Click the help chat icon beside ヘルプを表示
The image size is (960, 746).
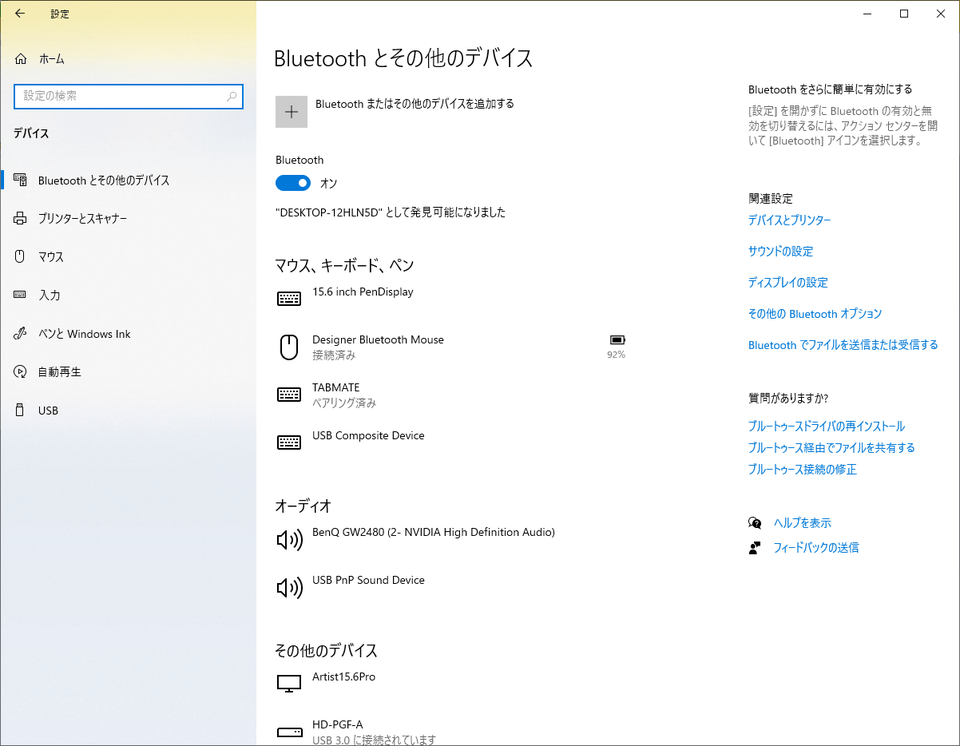pos(755,523)
